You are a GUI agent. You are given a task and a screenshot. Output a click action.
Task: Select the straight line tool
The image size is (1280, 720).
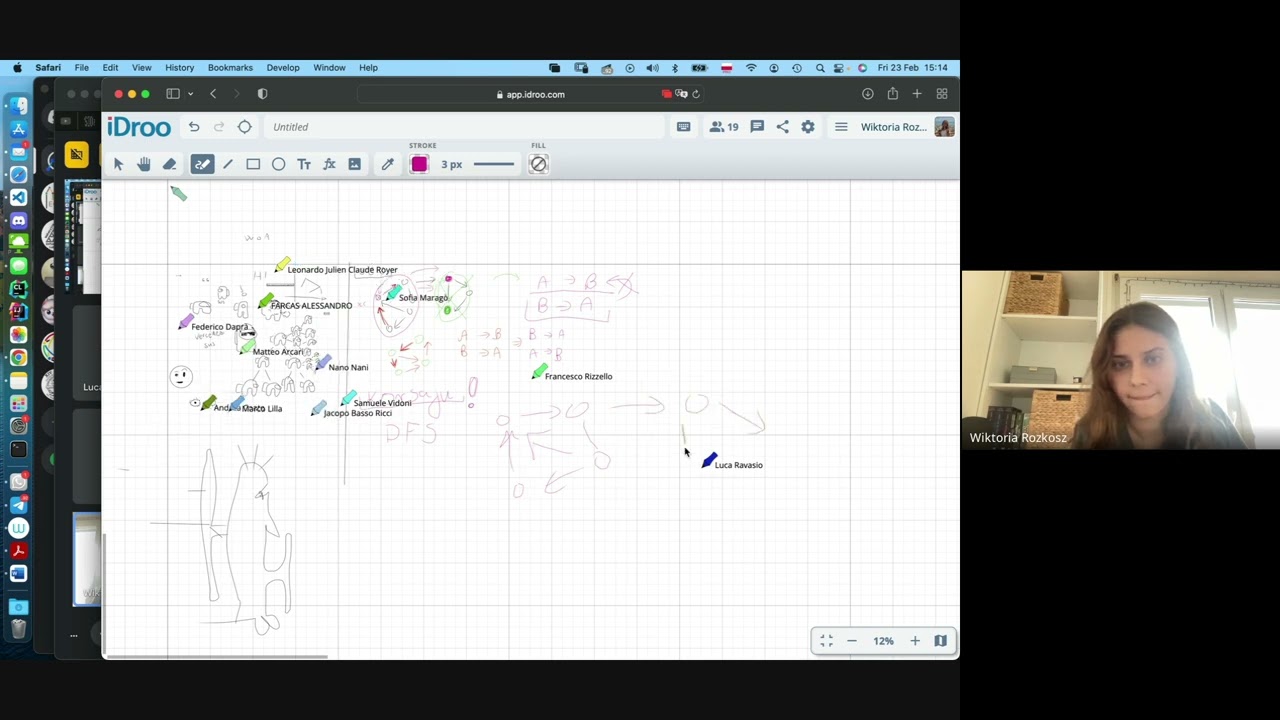click(x=228, y=164)
